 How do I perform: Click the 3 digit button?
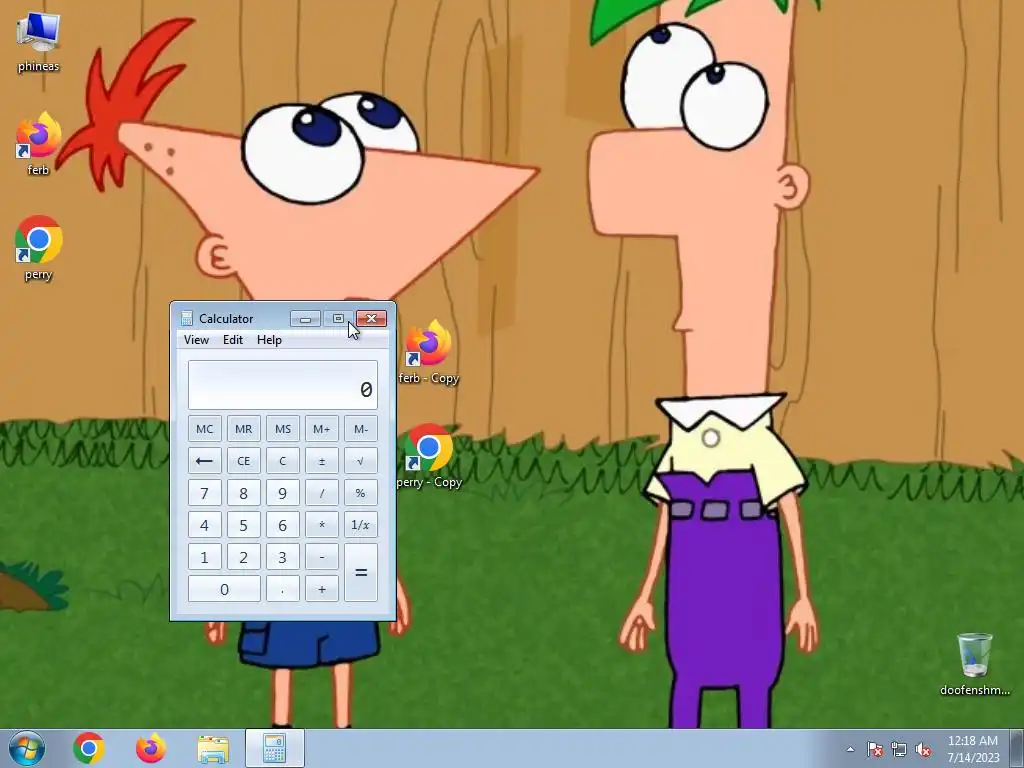click(283, 557)
